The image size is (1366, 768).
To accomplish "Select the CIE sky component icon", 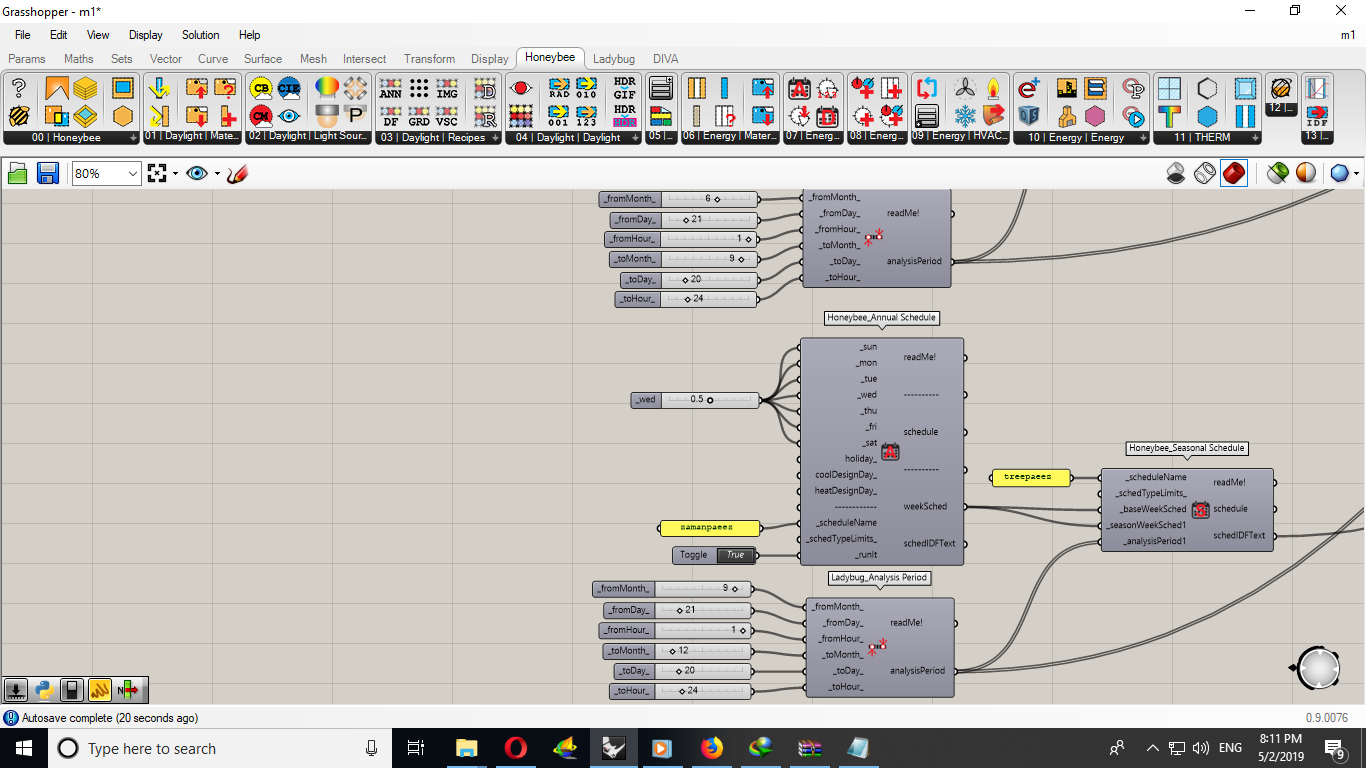I will pos(289,88).
